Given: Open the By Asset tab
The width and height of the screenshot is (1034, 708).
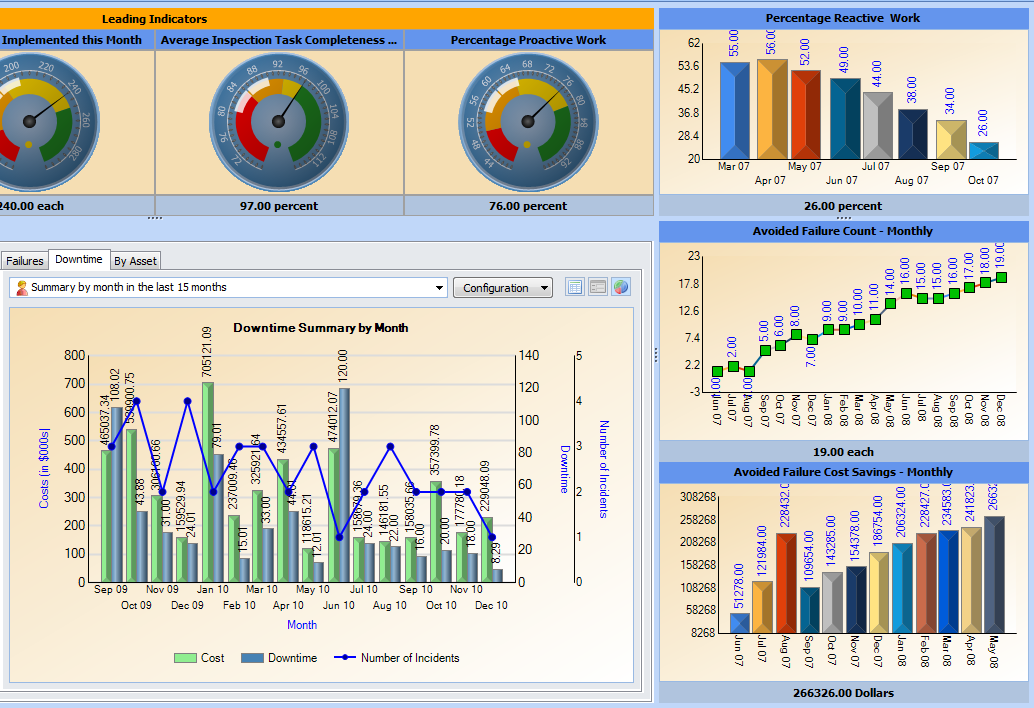Looking at the screenshot, I should coord(135,261).
